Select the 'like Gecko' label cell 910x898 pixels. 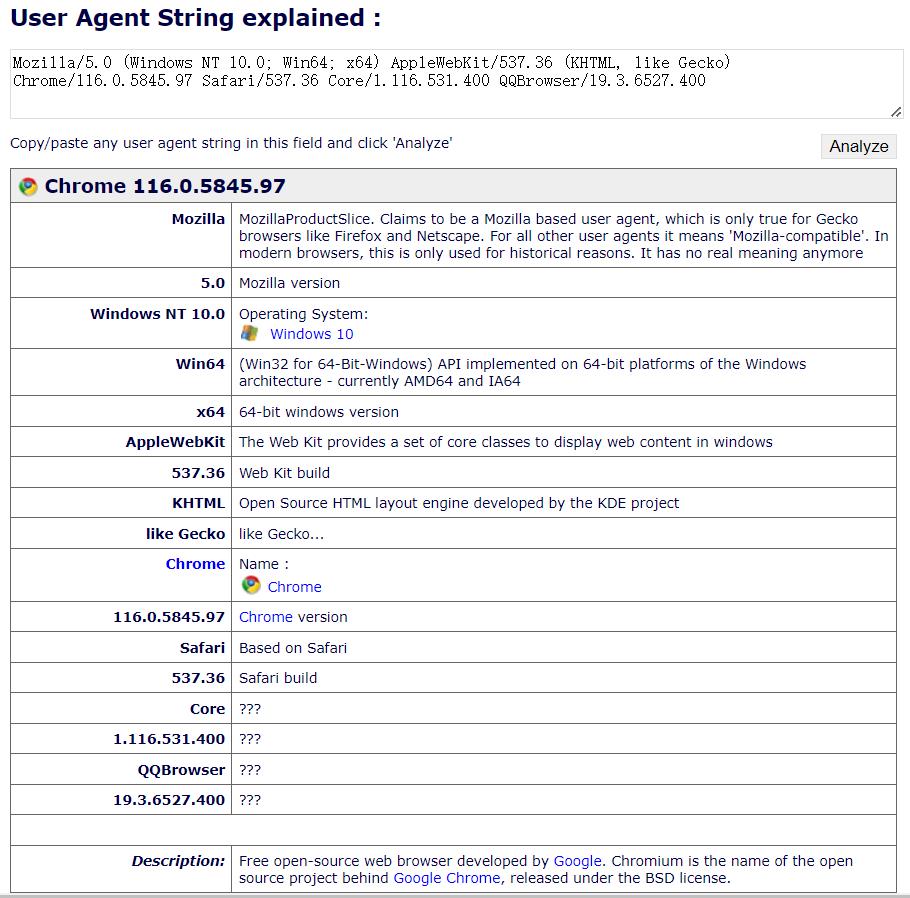click(x=121, y=533)
